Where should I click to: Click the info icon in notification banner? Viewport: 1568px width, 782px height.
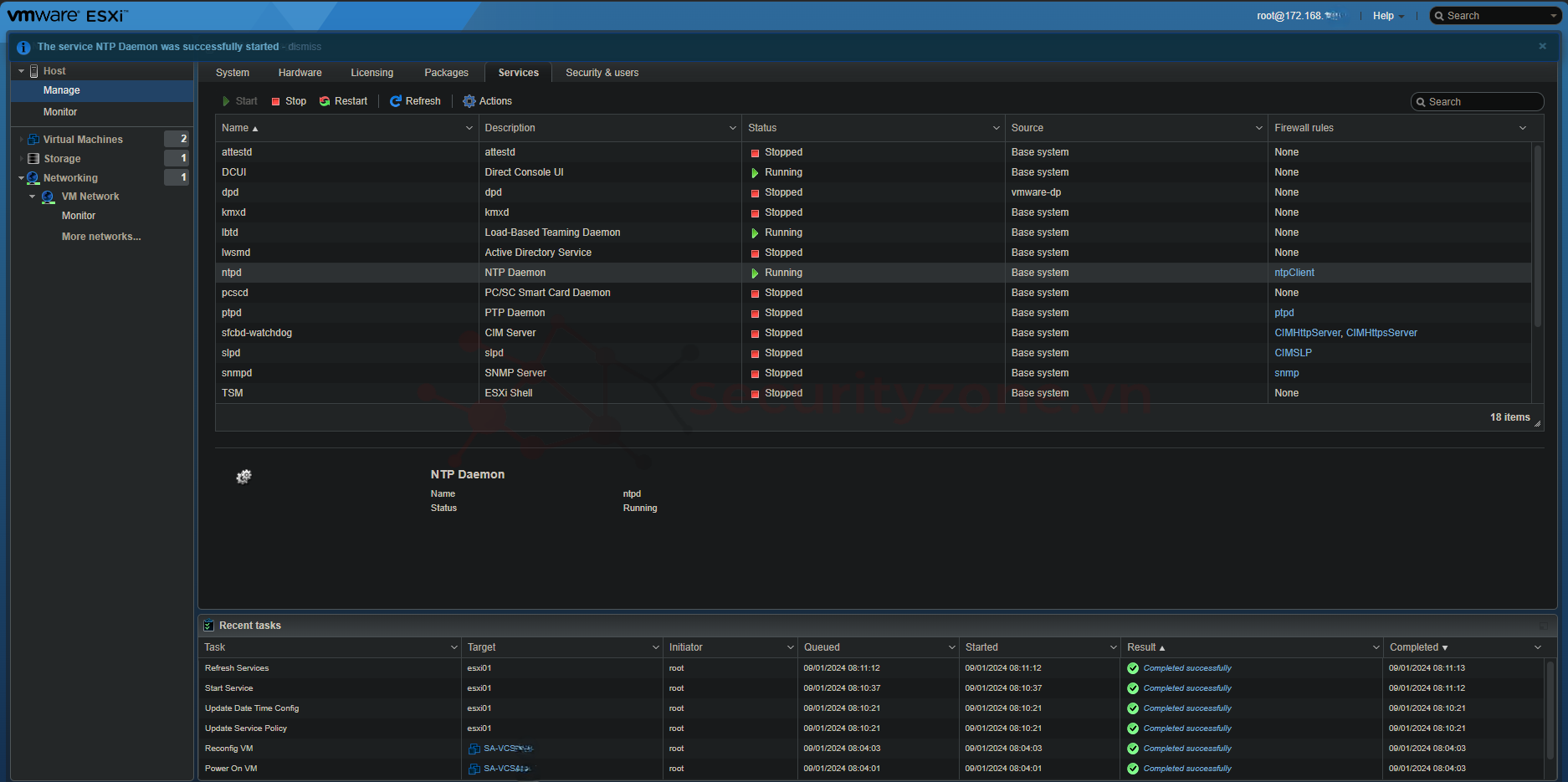[x=23, y=48]
